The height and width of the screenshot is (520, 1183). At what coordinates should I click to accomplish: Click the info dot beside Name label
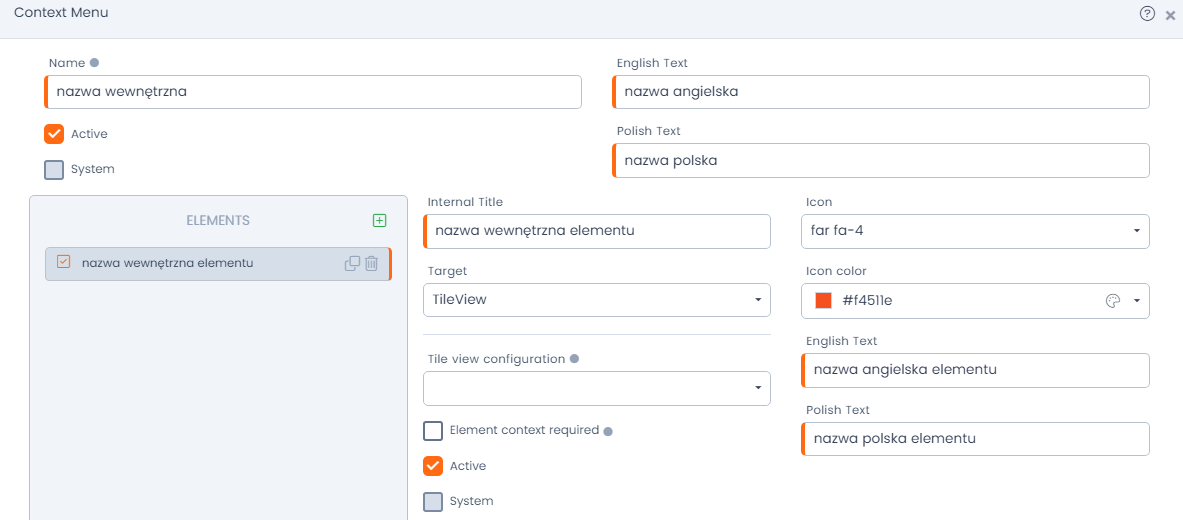pyautogui.click(x=94, y=63)
